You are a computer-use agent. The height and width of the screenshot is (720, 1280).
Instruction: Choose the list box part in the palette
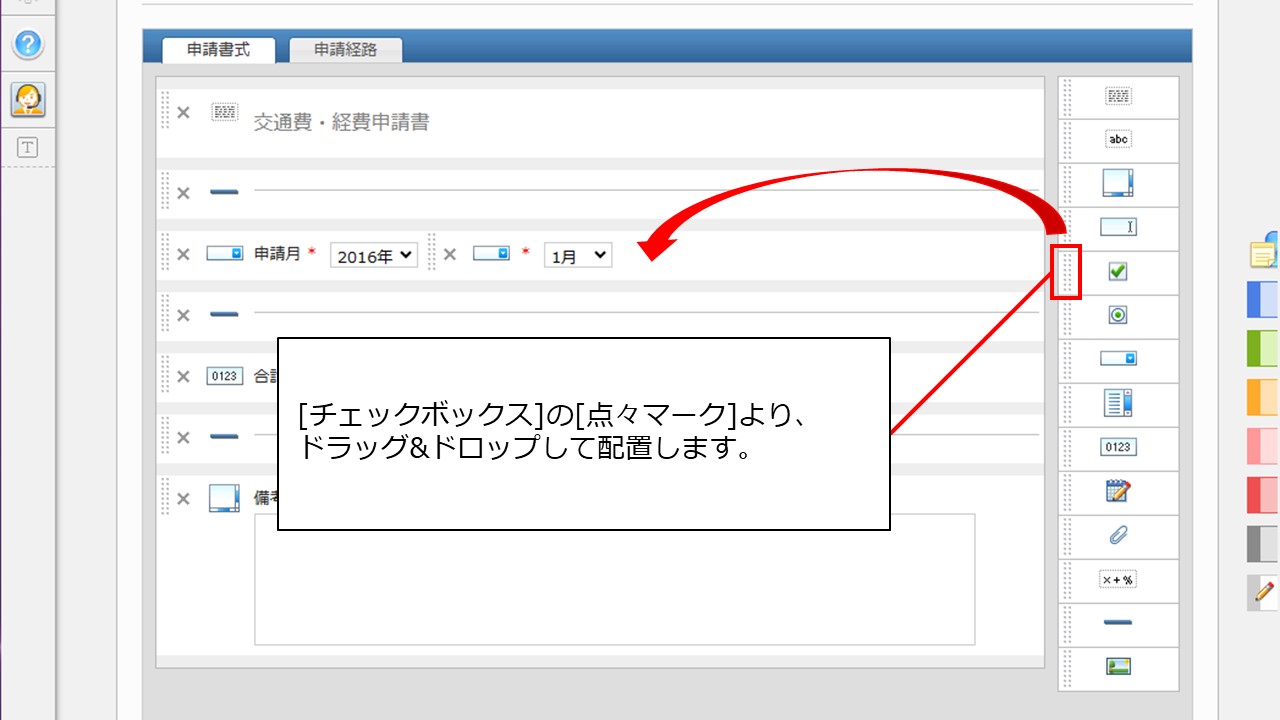1118,404
